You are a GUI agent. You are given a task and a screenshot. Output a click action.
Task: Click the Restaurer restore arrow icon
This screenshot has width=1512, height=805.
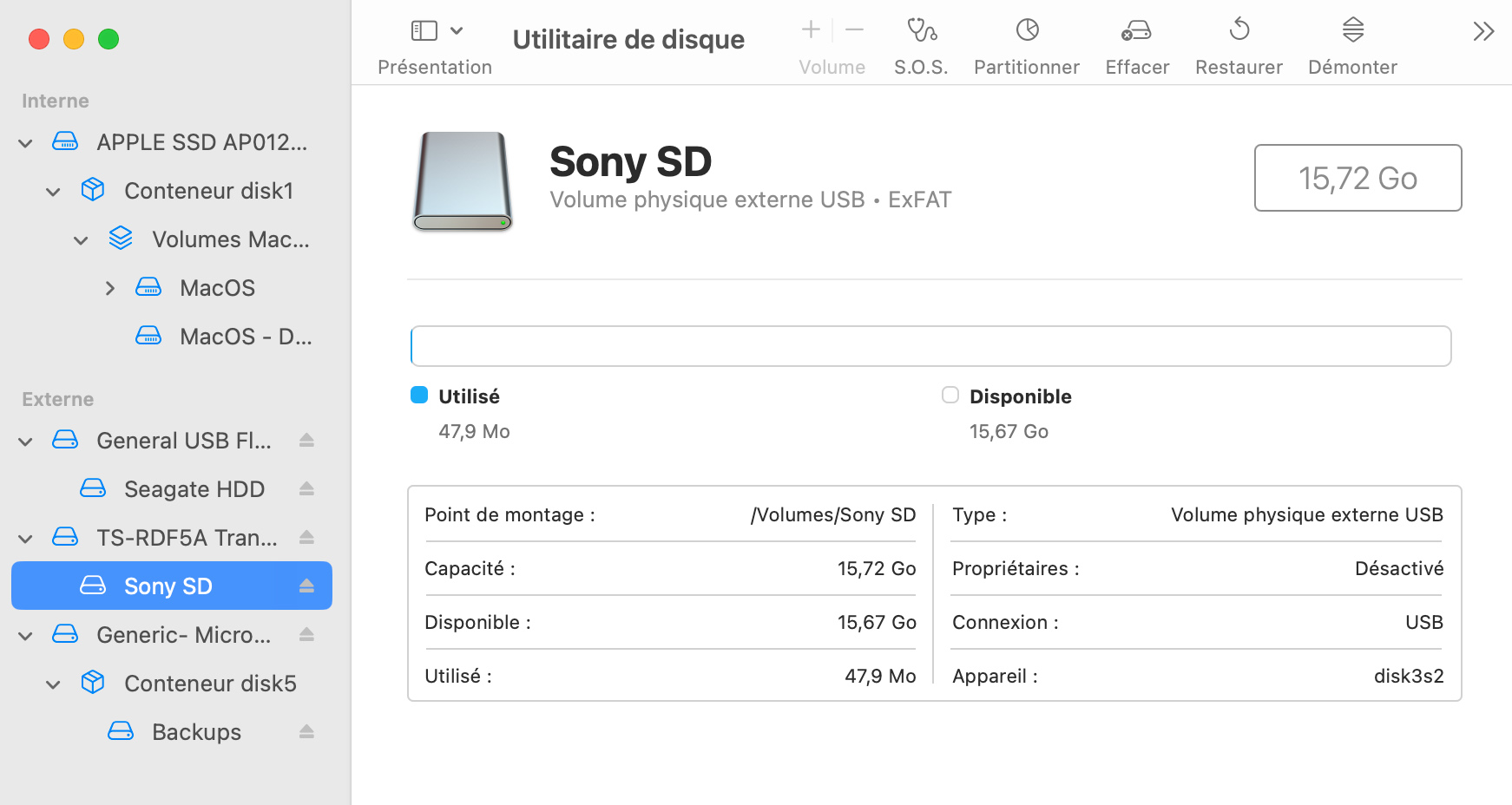coord(1239,29)
